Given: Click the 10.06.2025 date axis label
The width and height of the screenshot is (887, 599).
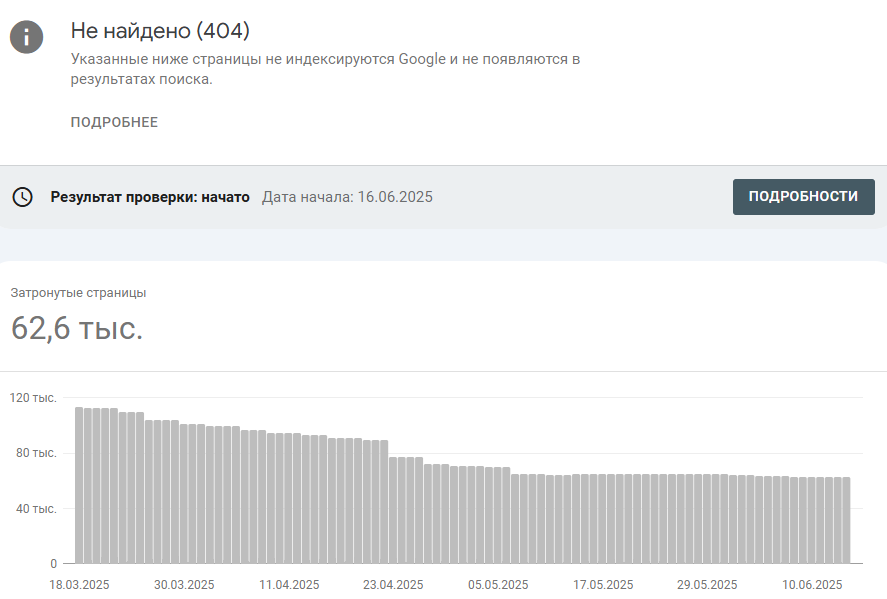Looking at the screenshot, I should 812,585.
